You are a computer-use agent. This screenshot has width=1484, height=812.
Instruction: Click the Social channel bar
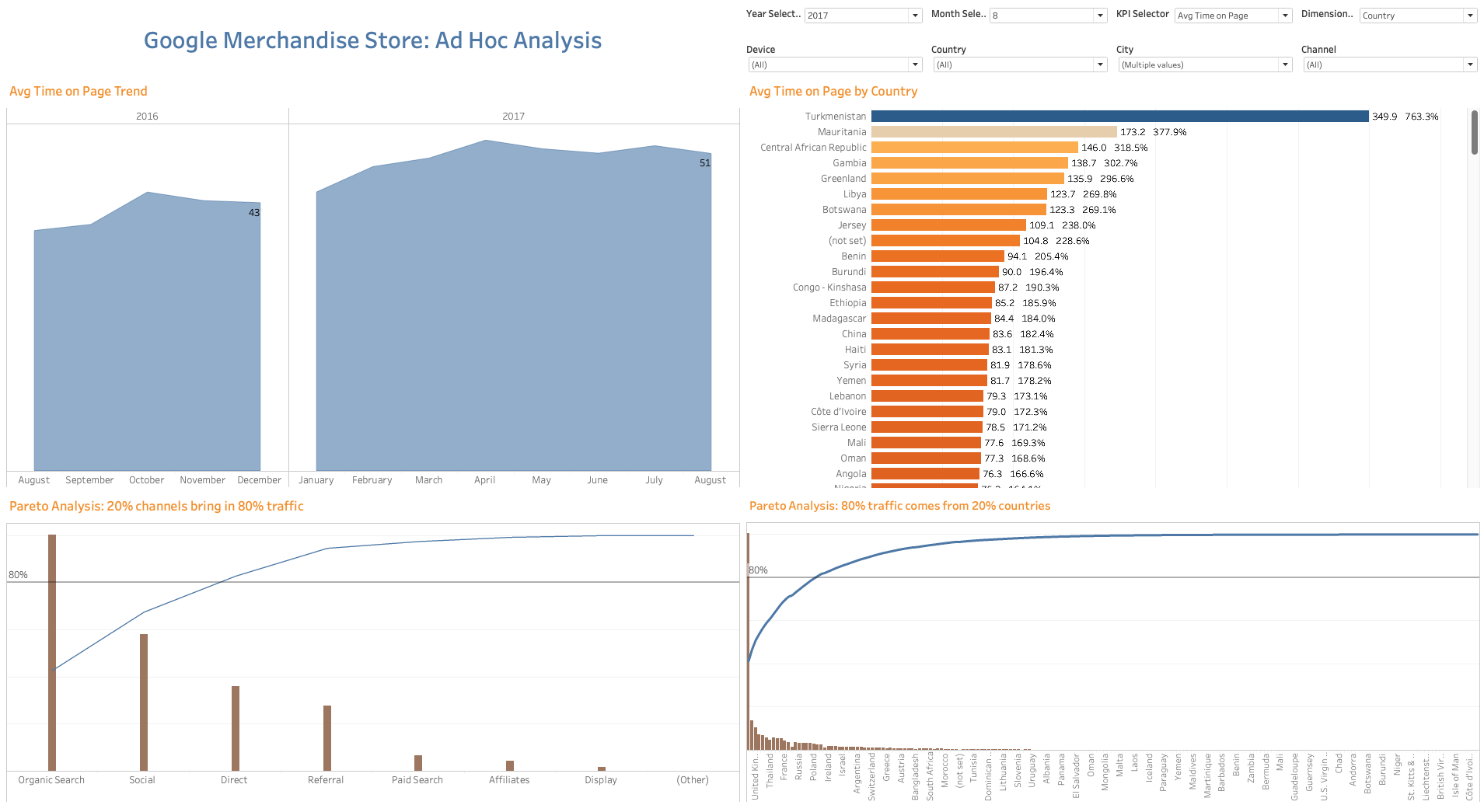[144, 702]
